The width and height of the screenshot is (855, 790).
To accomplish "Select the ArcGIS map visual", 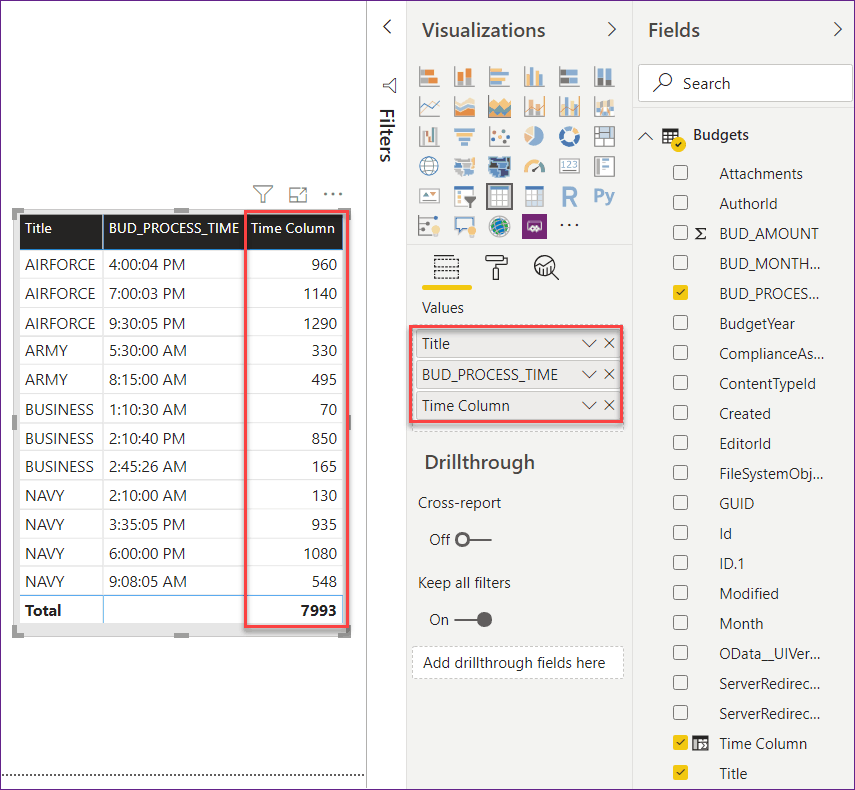I will click(499, 226).
